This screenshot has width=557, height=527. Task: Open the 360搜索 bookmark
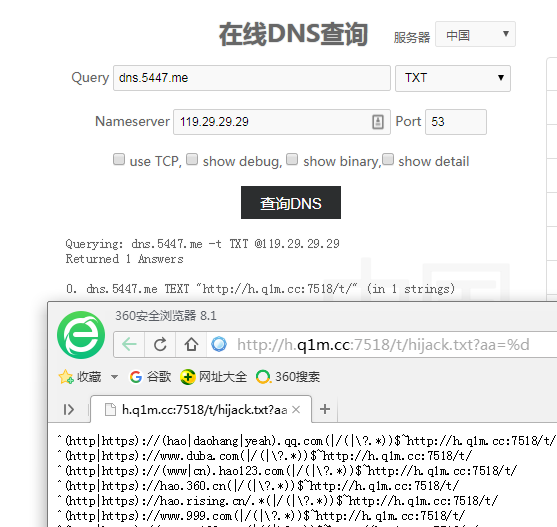(x=288, y=377)
